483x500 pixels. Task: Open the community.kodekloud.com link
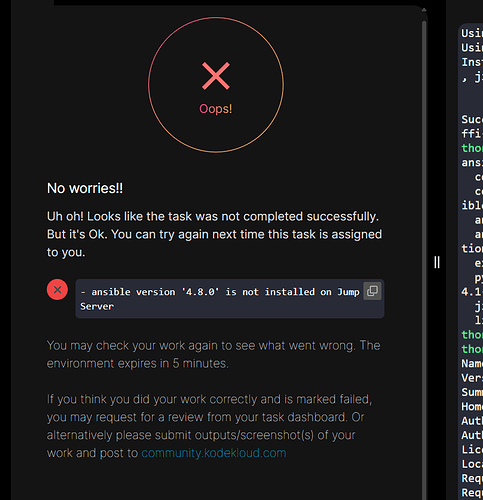tap(214, 453)
